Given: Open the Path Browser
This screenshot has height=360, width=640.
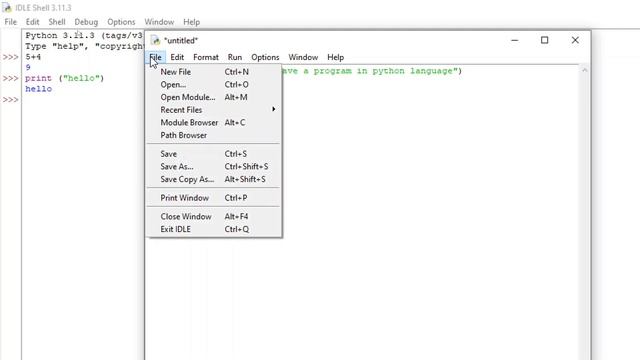Looking at the screenshot, I should (214, 135).
